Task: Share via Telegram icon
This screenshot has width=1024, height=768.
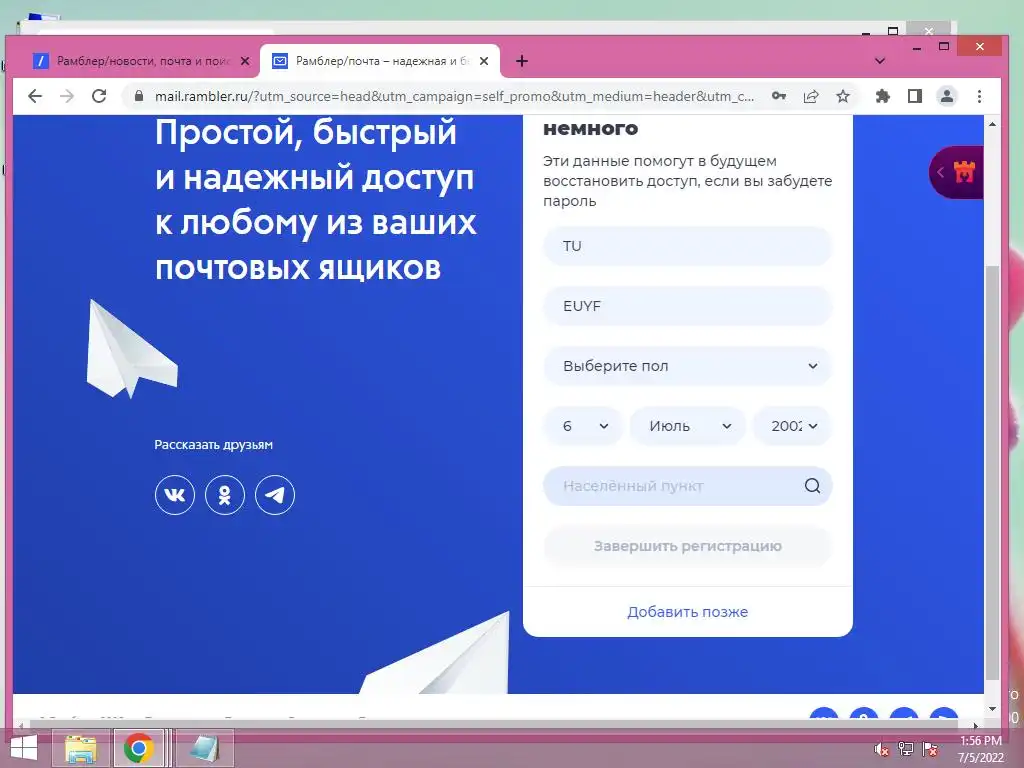Action: [275, 495]
